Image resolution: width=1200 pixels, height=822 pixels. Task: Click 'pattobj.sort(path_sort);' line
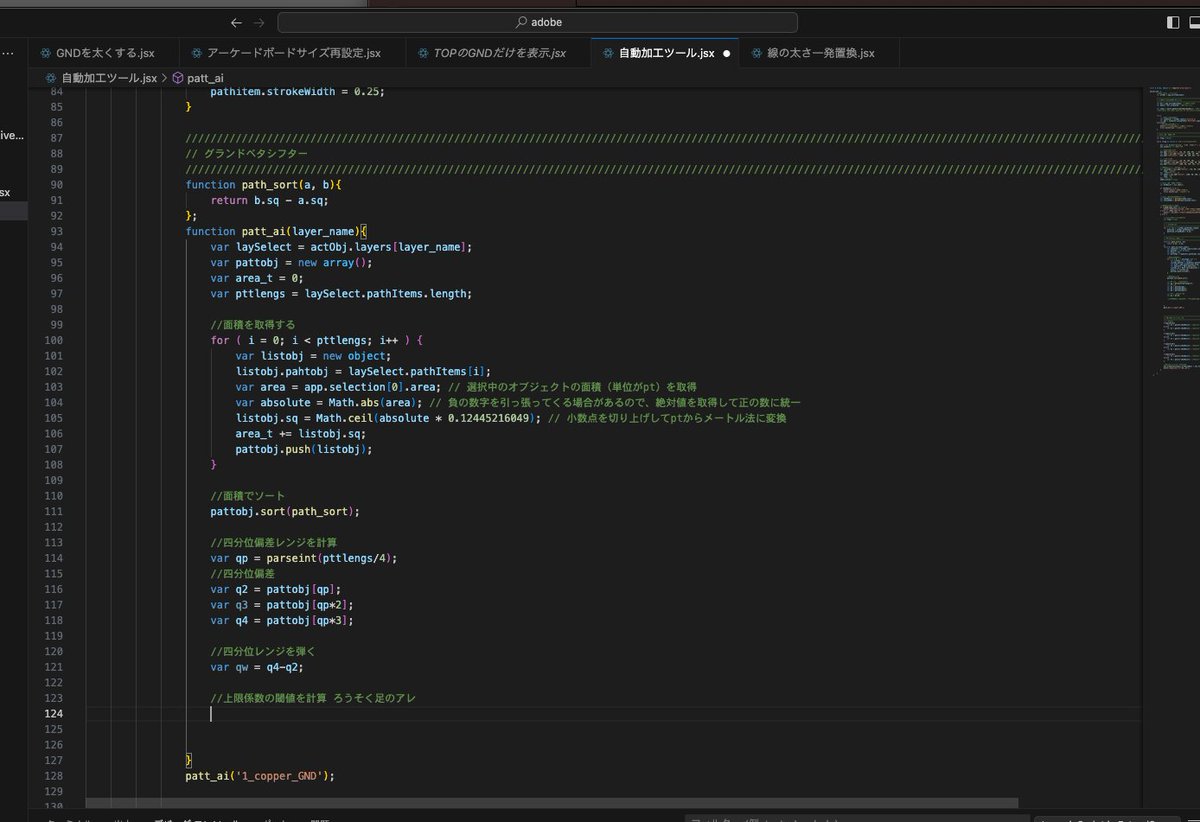coord(285,511)
